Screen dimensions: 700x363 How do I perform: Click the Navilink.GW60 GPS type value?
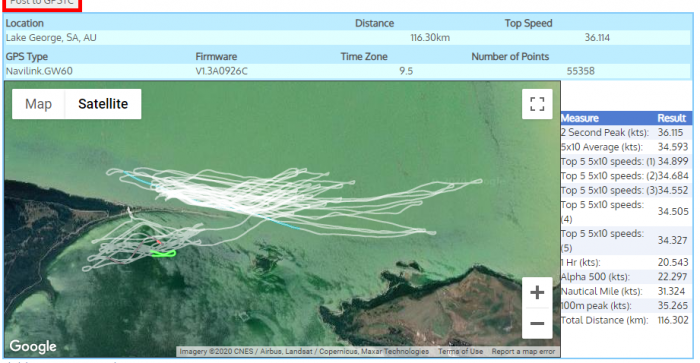point(39,71)
